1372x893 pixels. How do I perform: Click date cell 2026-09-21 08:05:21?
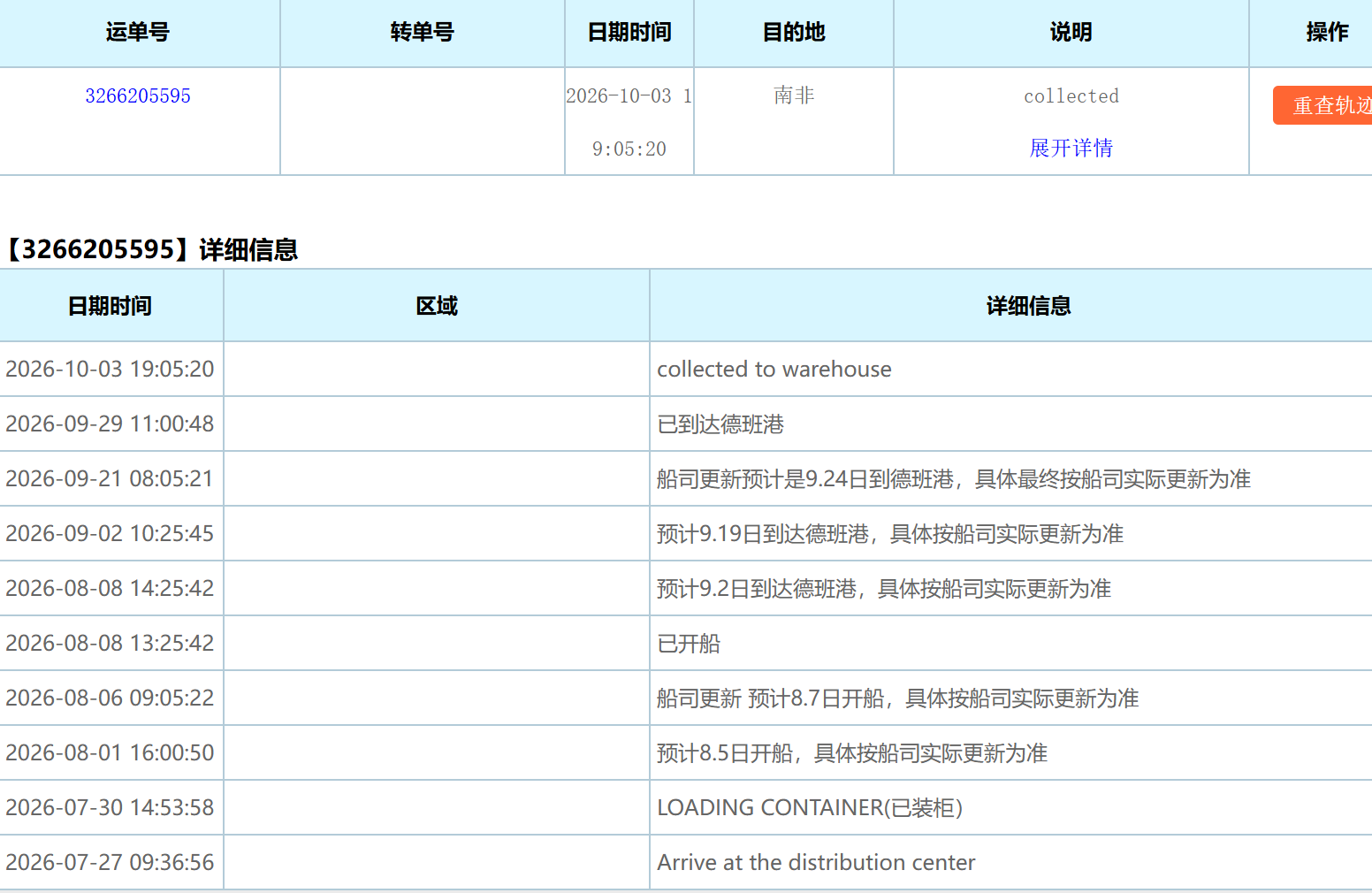(111, 478)
